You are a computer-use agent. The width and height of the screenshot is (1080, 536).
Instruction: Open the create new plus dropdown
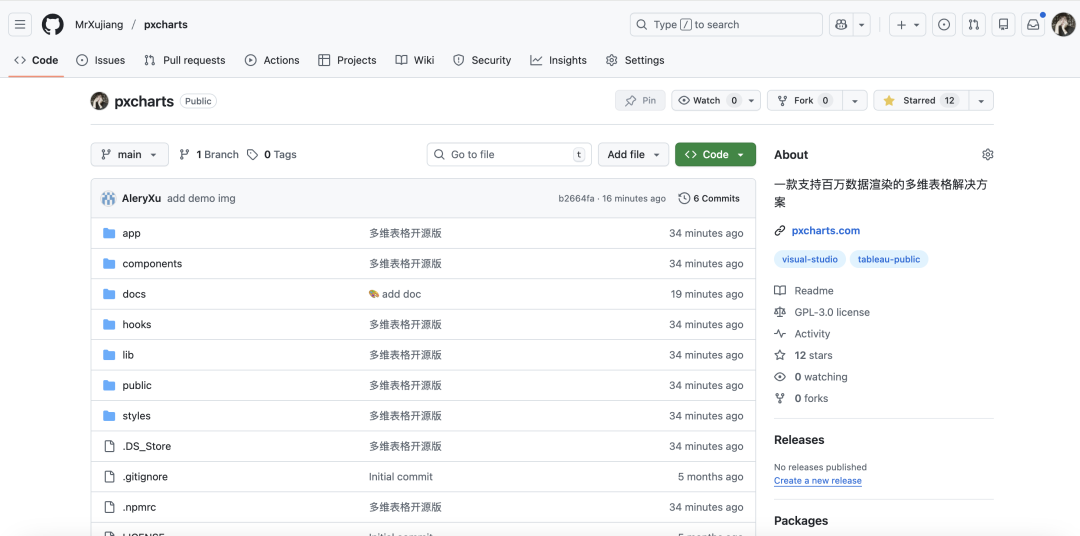tap(907, 25)
